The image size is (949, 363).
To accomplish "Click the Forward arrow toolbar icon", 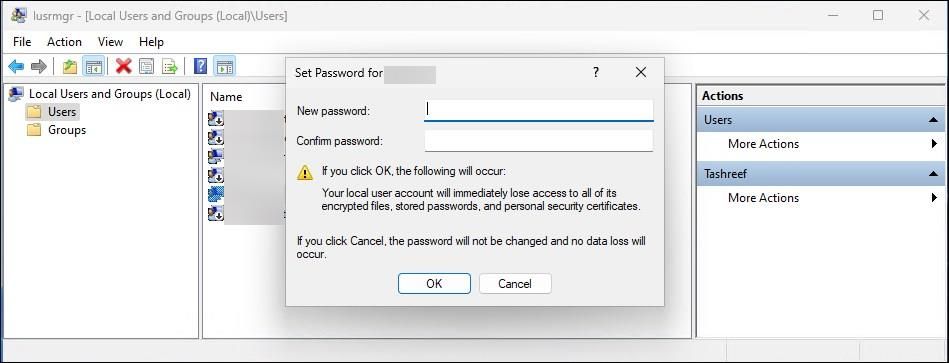I will 39,67.
